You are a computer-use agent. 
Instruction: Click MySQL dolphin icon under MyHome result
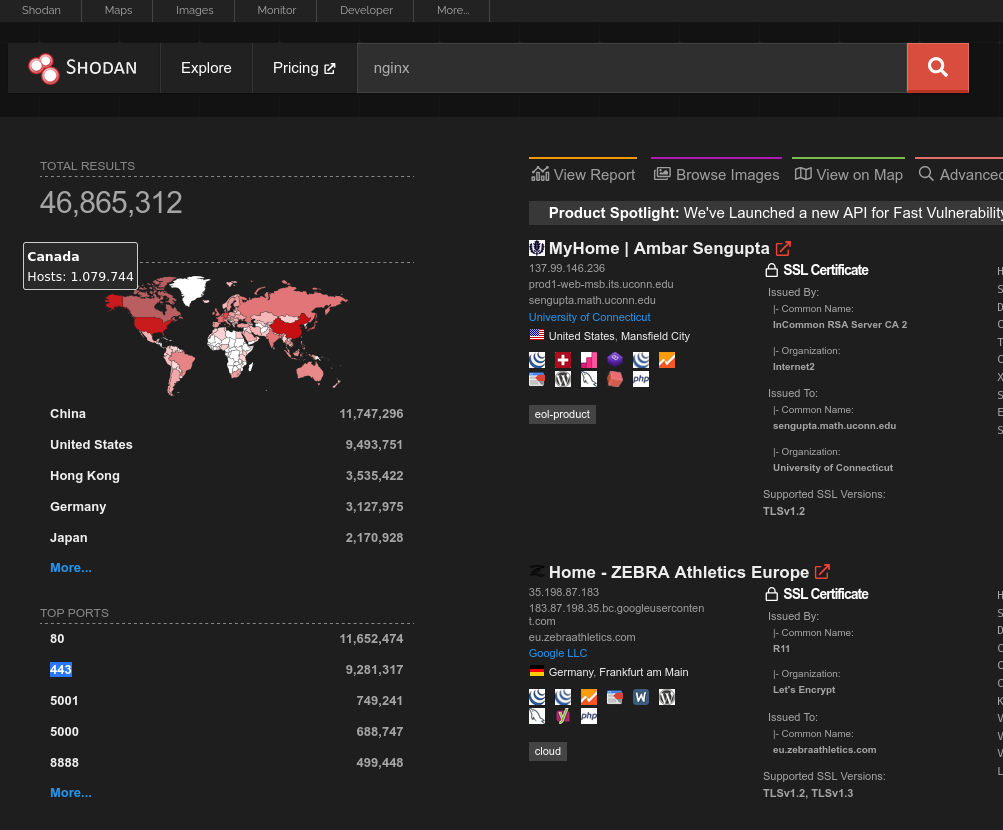pyautogui.click(x=588, y=379)
